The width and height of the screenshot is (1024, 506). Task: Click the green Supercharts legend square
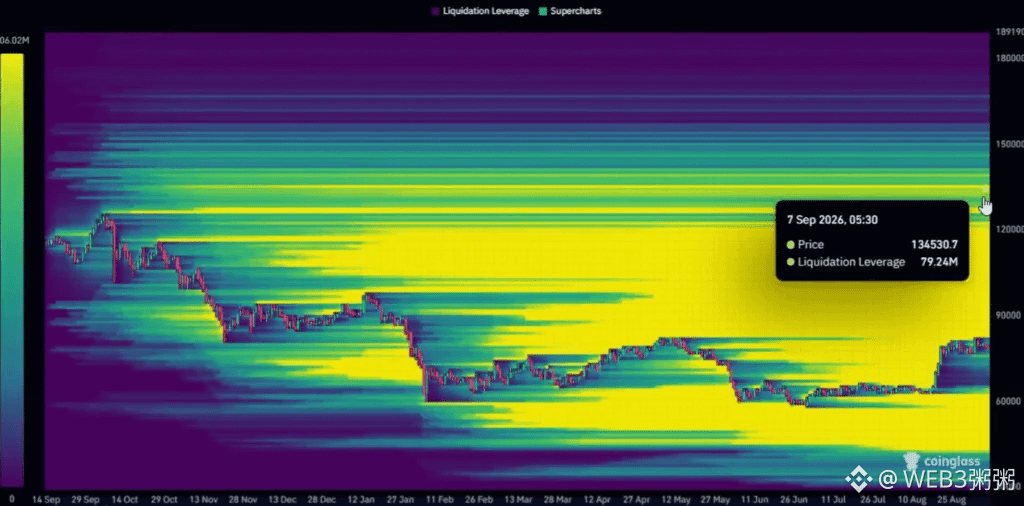[543, 11]
